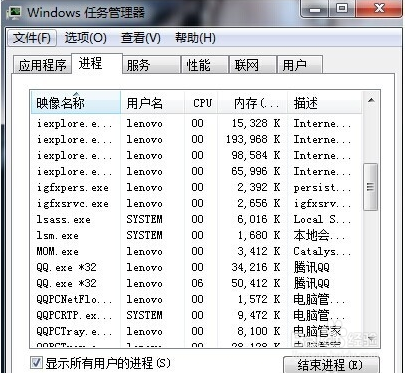
Task: Click memory value 3,412 K
Action: [258, 251]
